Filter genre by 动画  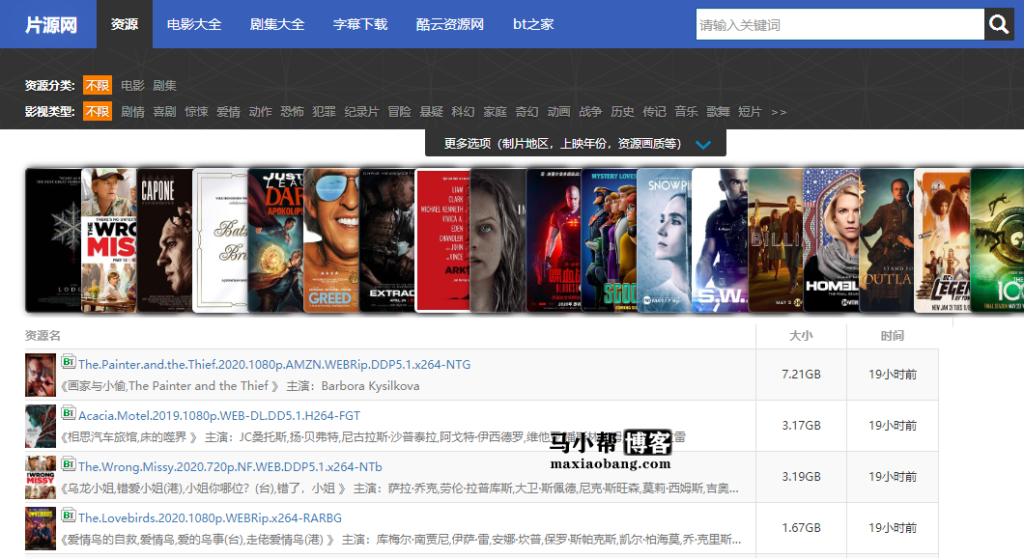tap(559, 112)
